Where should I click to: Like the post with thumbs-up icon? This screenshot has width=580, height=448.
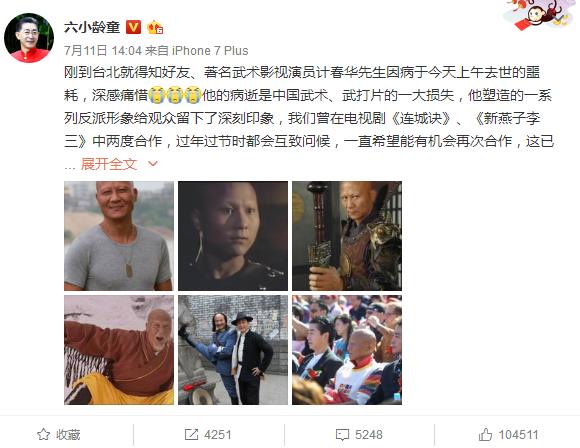point(485,434)
